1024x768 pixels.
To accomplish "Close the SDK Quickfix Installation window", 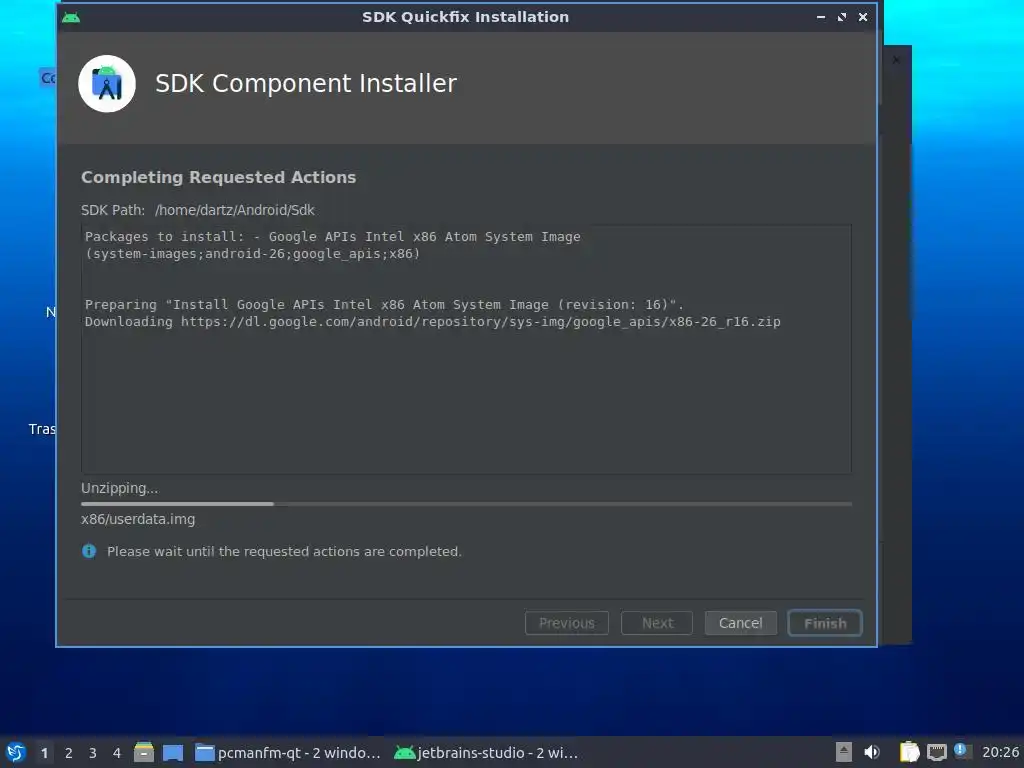I will [x=863, y=17].
